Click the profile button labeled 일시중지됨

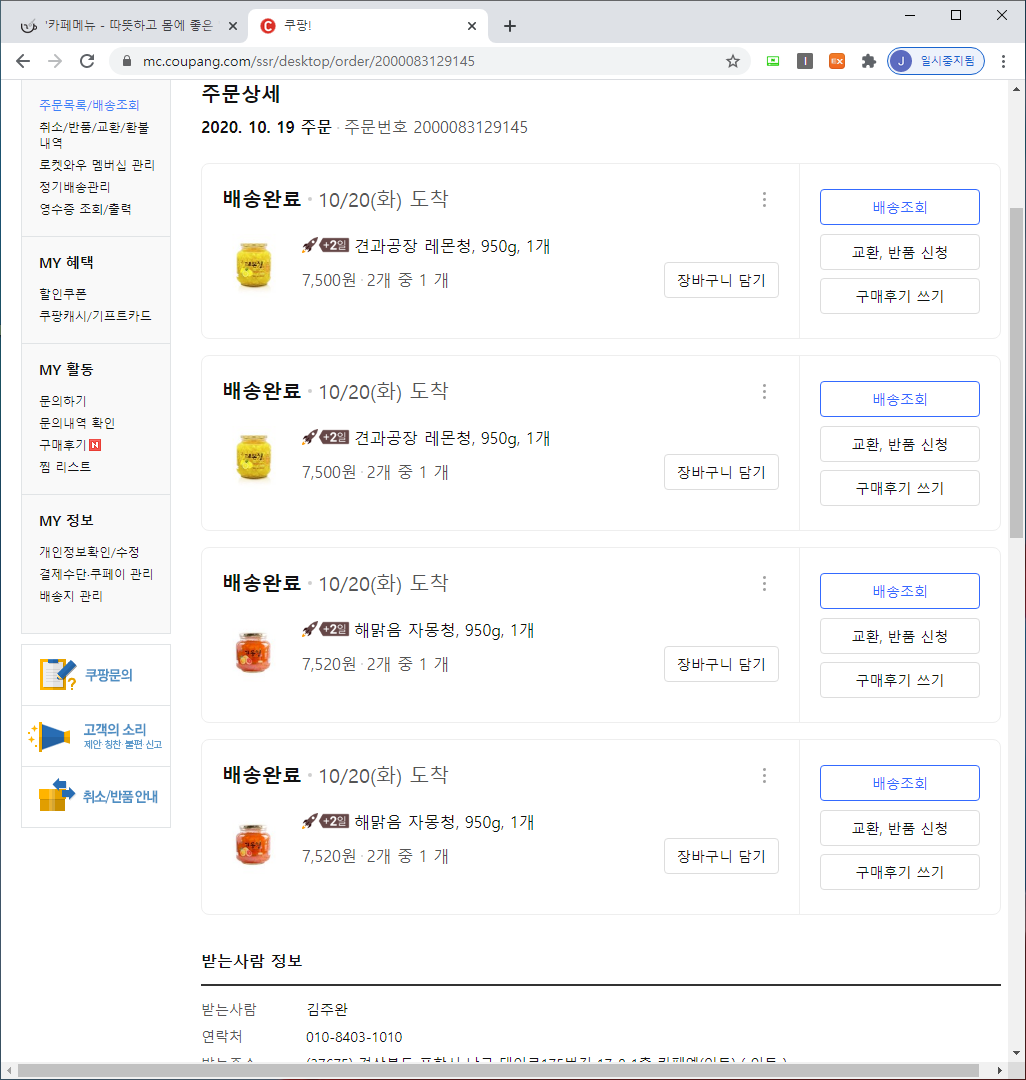(x=936, y=61)
